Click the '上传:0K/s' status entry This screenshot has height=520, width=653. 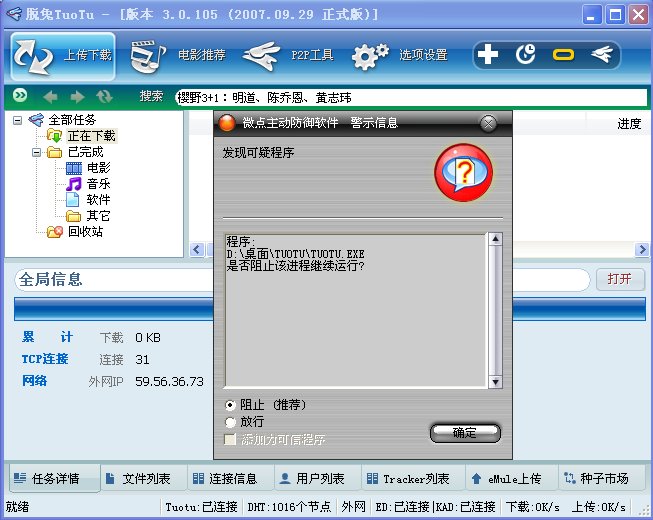598,507
